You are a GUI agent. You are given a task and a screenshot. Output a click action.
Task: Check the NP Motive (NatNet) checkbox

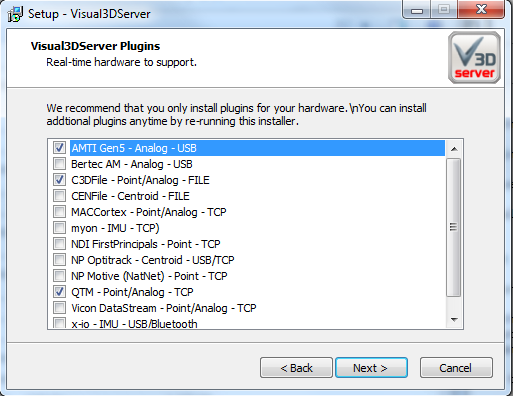coord(59,275)
